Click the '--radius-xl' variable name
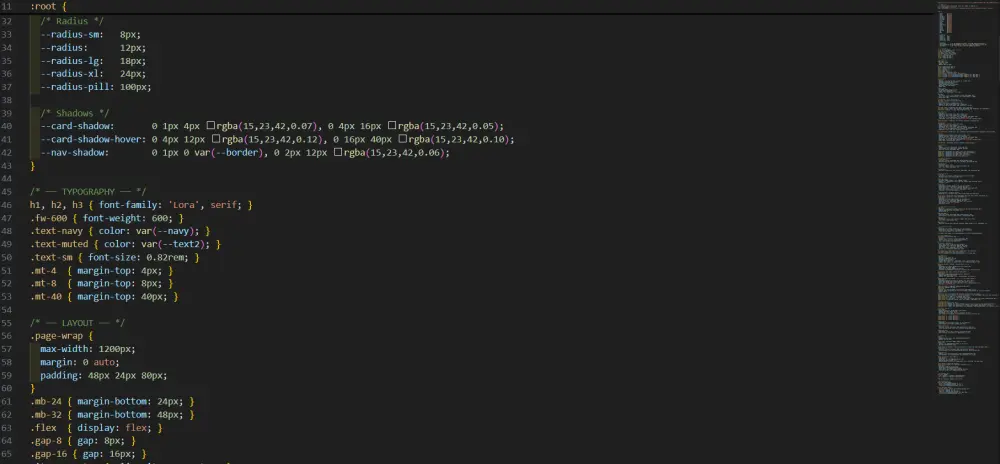 tap(70, 74)
